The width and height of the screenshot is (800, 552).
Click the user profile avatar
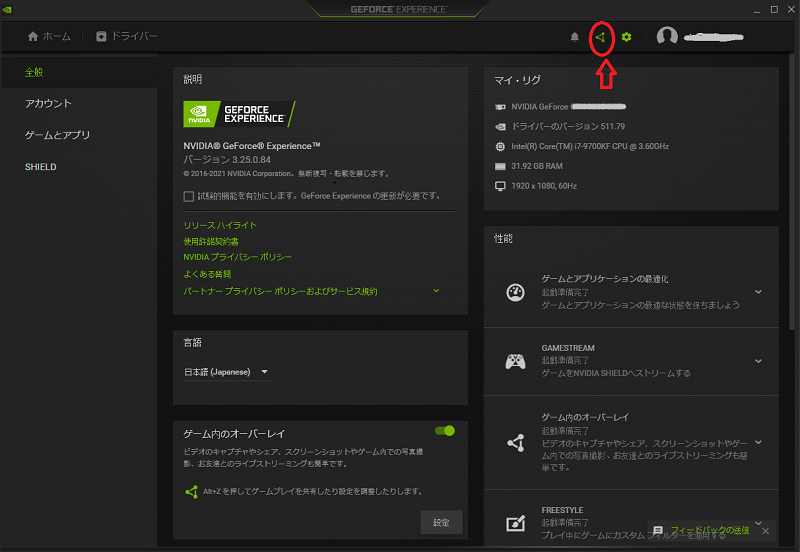click(667, 36)
